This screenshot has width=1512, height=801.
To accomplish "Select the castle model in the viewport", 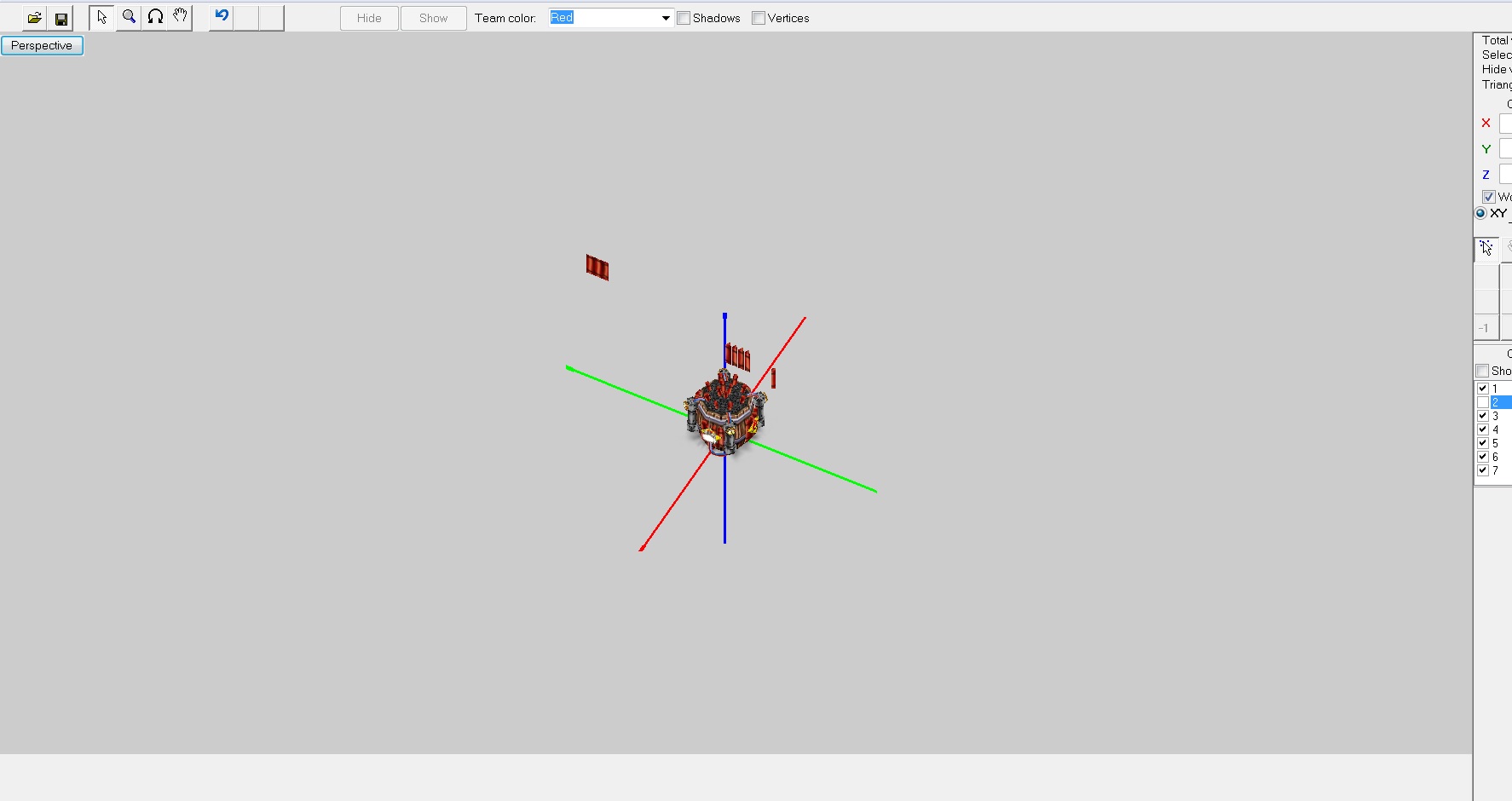I will pyautogui.click(x=724, y=413).
